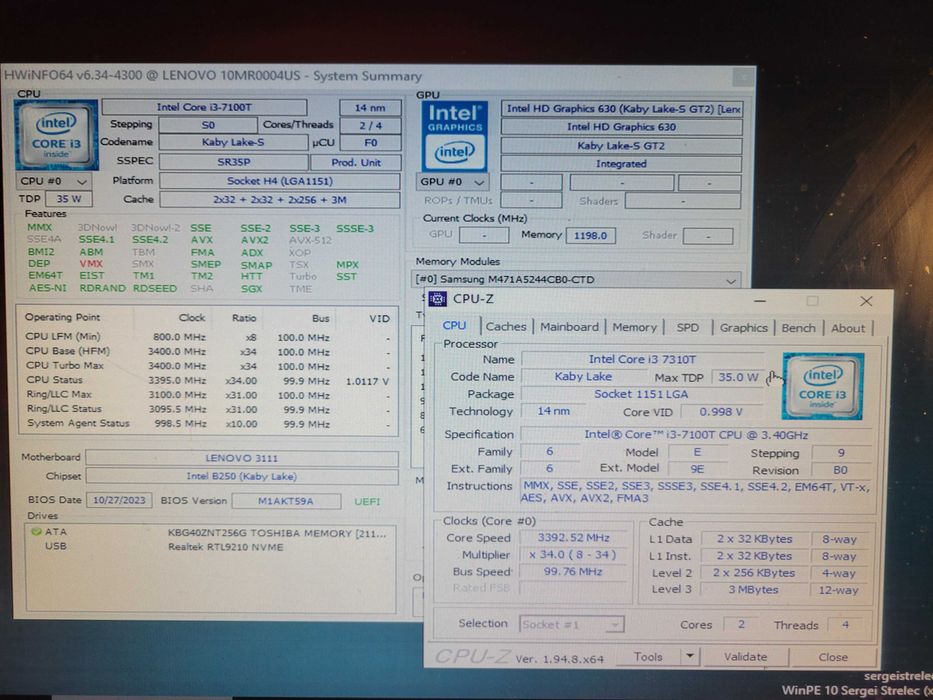Open the Memory tab in CPU-Z
This screenshot has width=933, height=700.
pos(634,327)
